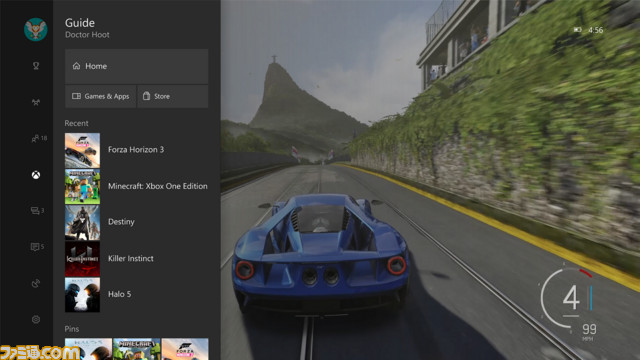Viewport: 640px width, 360px height.
Task: Click the 99 MPH speed readout
Action: pyautogui.click(x=589, y=331)
